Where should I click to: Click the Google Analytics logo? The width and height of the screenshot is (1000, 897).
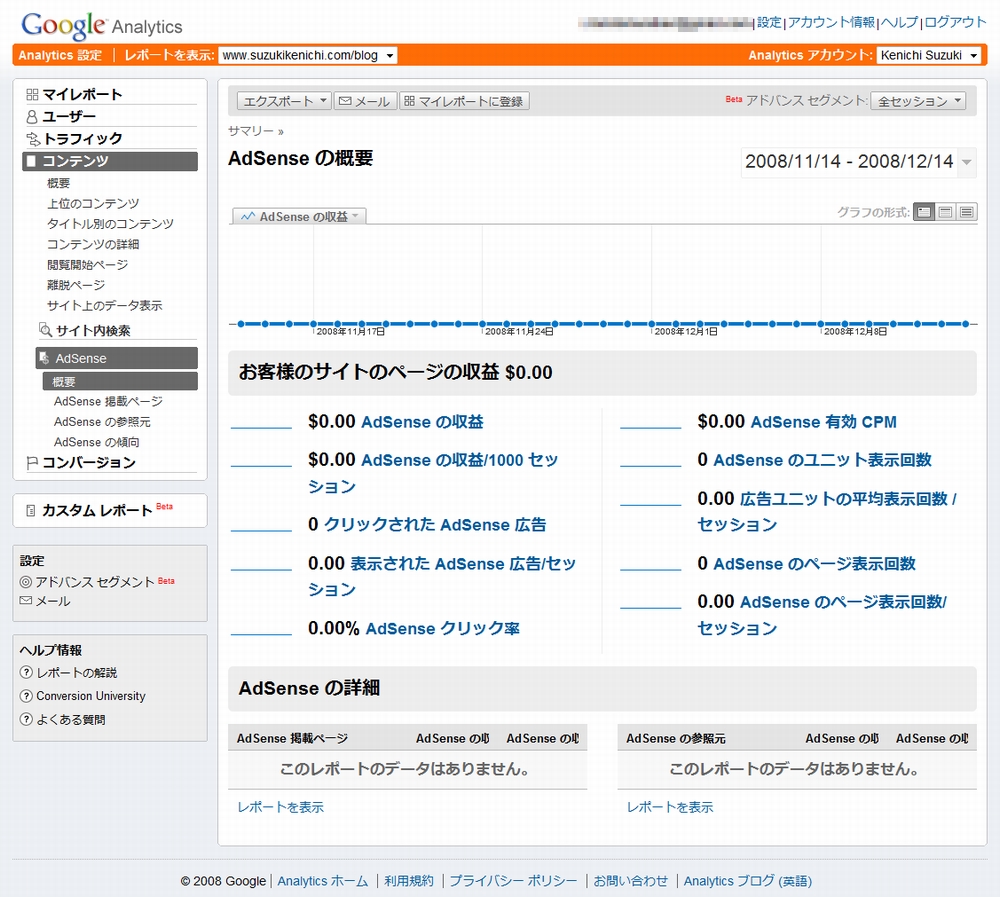[101, 26]
